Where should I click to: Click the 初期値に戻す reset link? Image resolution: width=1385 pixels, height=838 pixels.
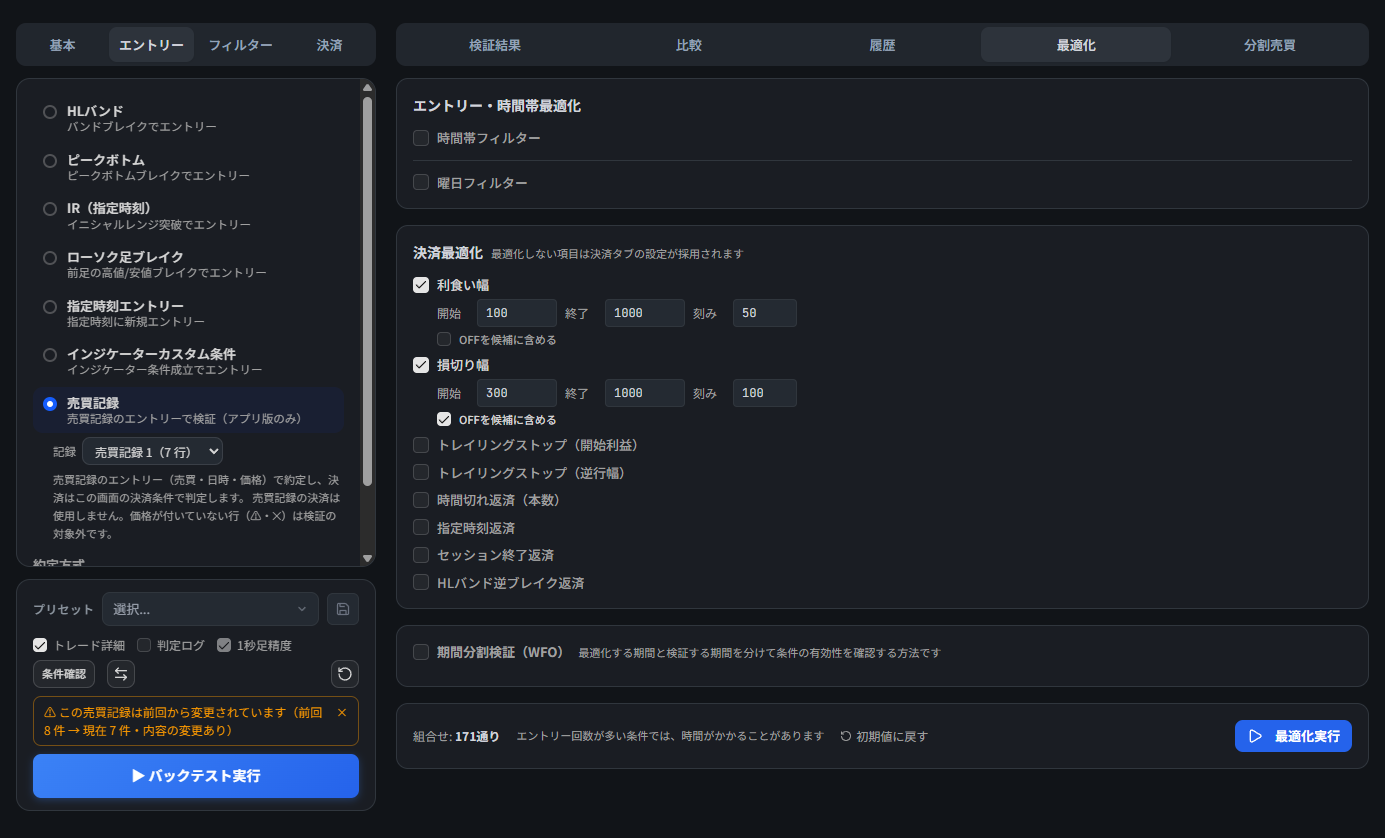(884, 736)
